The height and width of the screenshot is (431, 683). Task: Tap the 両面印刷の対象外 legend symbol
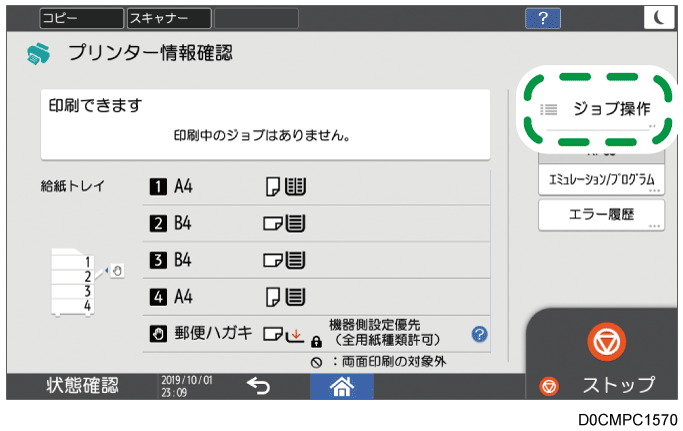(x=317, y=362)
